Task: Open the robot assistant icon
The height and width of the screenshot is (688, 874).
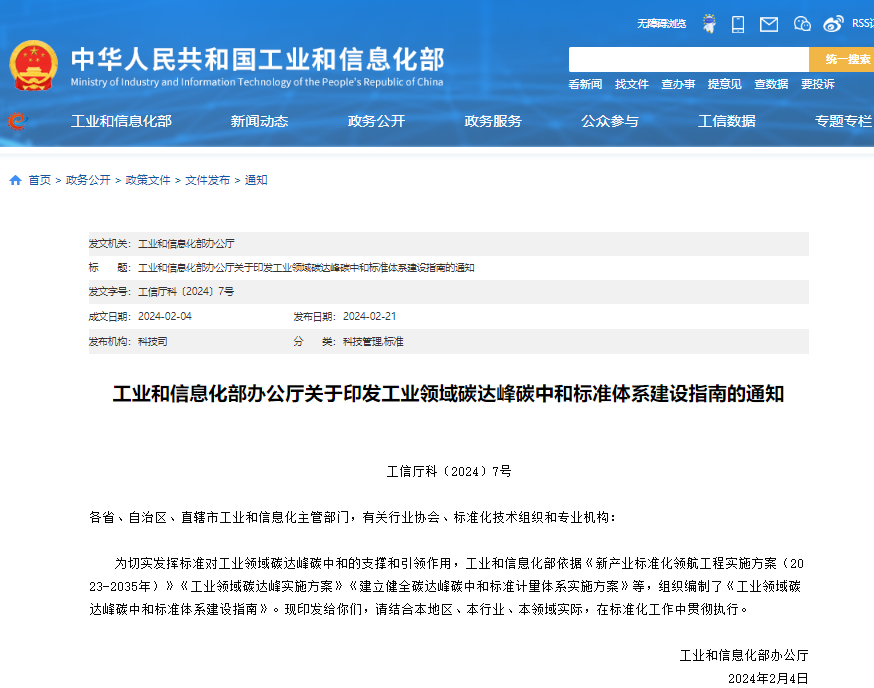Action: pos(709,23)
